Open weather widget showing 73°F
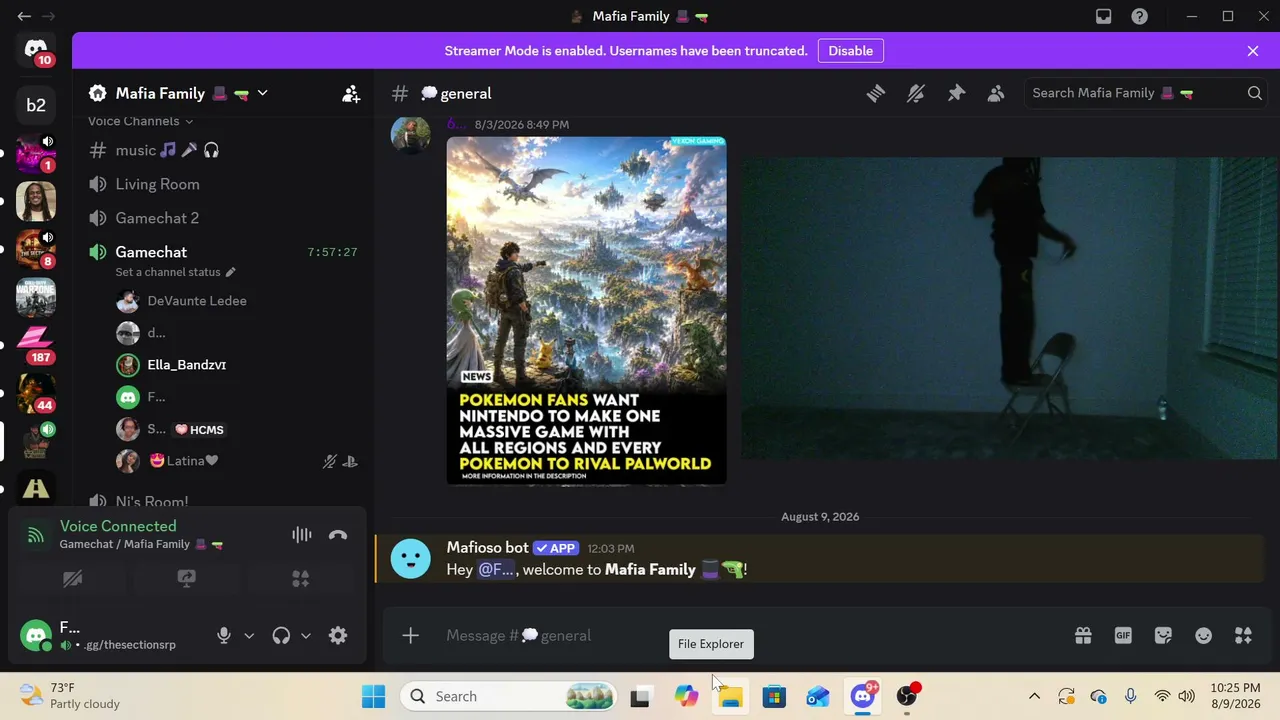 [x=70, y=696]
